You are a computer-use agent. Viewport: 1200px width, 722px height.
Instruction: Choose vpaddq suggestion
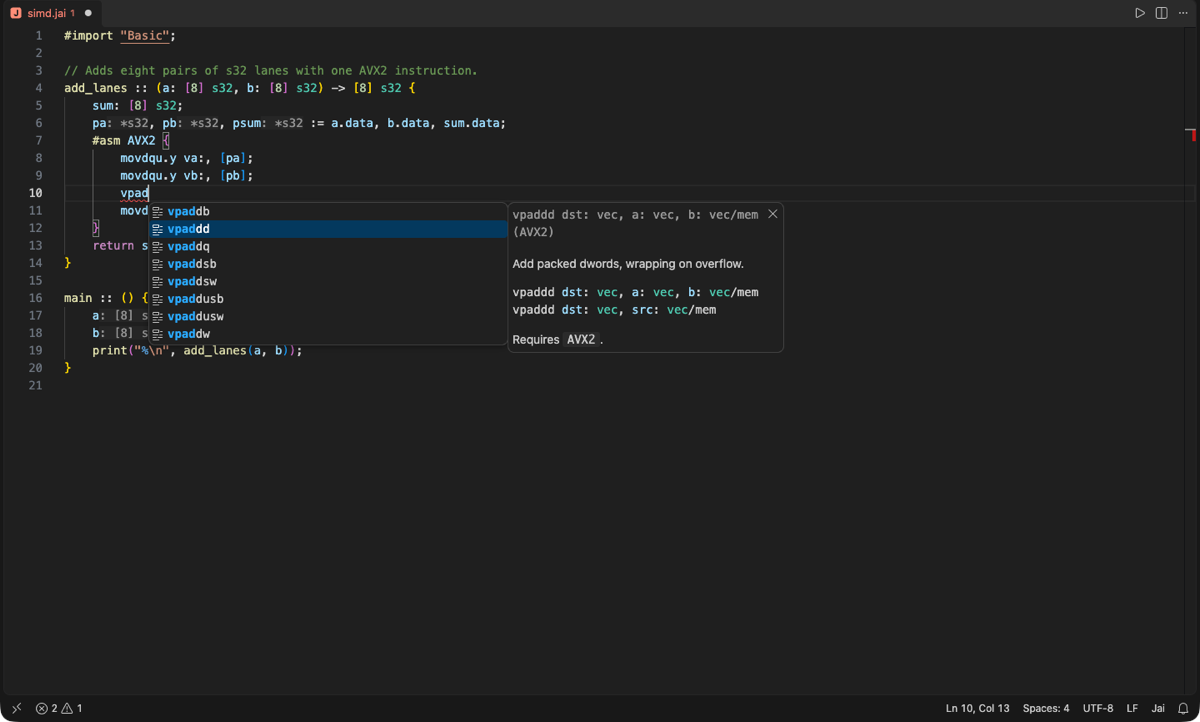coord(329,246)
